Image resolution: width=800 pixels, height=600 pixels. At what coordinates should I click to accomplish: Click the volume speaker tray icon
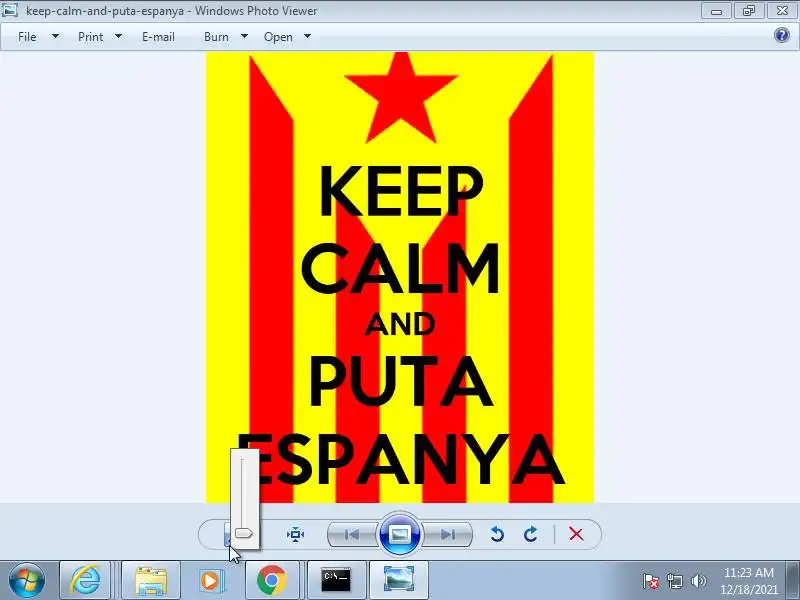[698, 581]
